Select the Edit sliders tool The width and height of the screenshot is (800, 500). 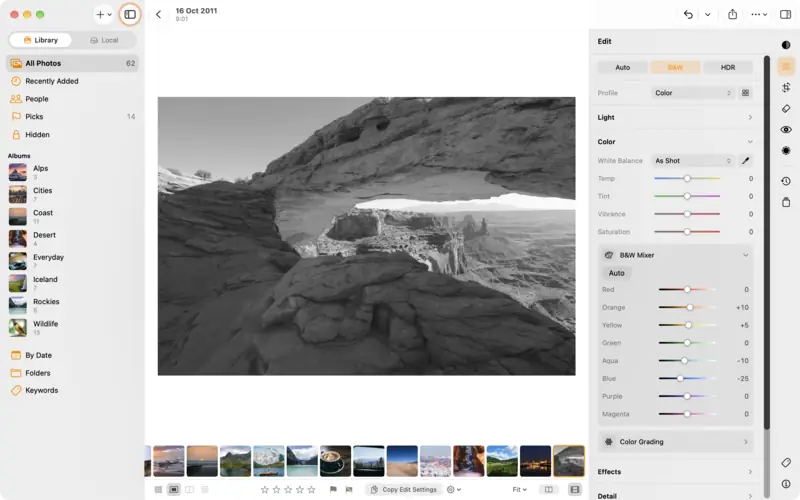click(786, 66)
